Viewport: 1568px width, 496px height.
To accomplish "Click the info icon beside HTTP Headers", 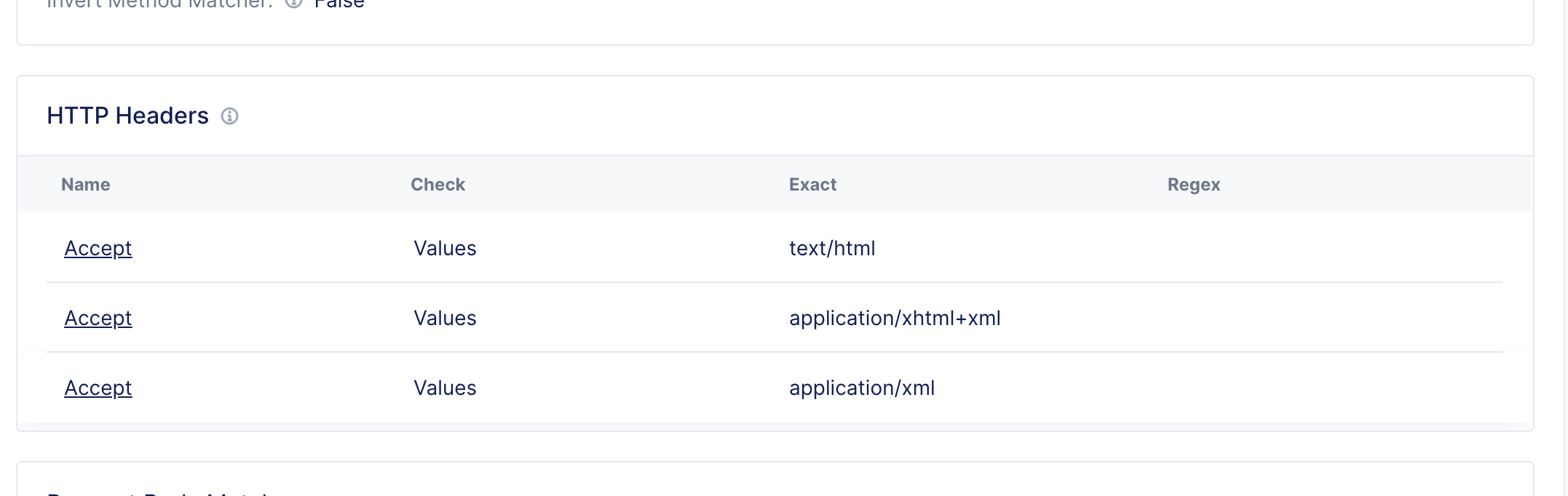I will pos(230,116).
